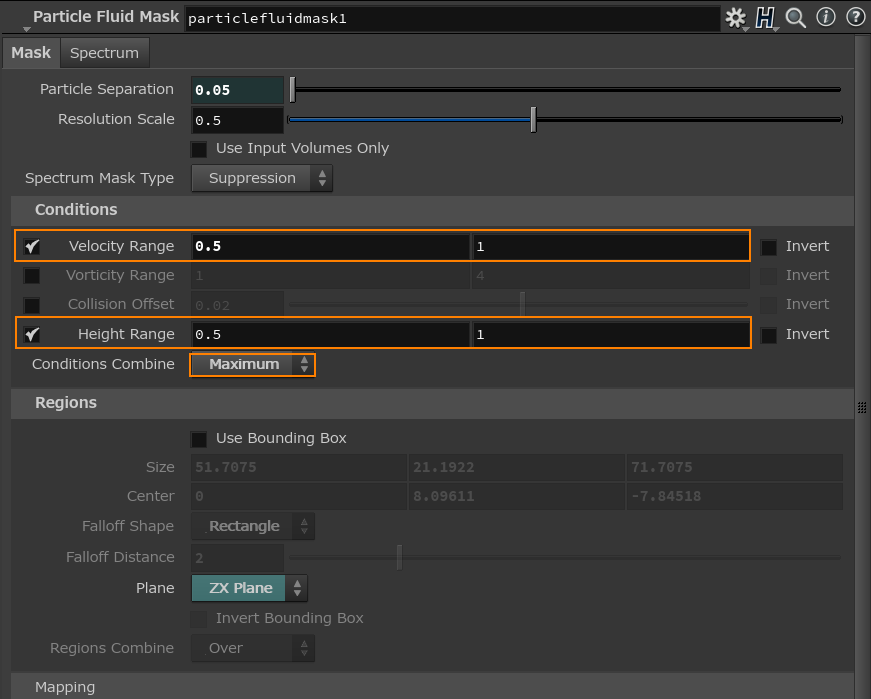Click the Particle Separation label

[x=107, y=89]
